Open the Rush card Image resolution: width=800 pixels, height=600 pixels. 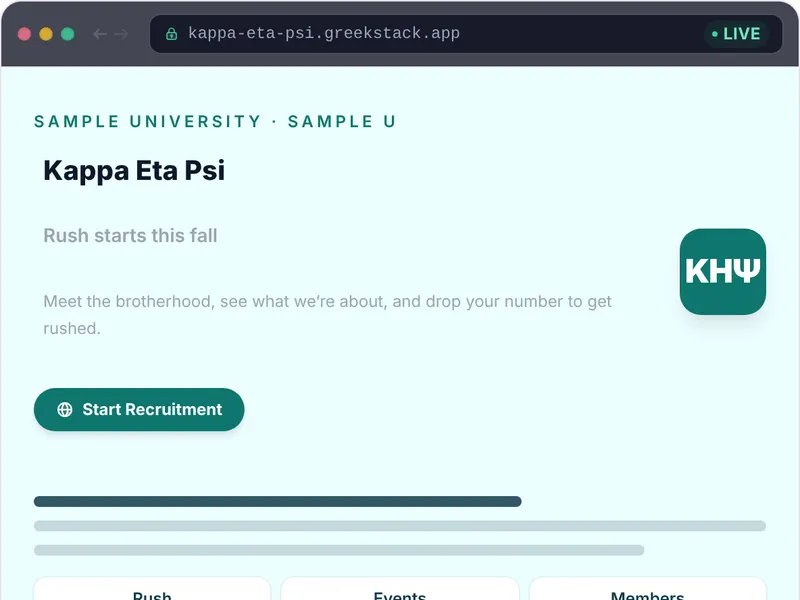point(152,589)
